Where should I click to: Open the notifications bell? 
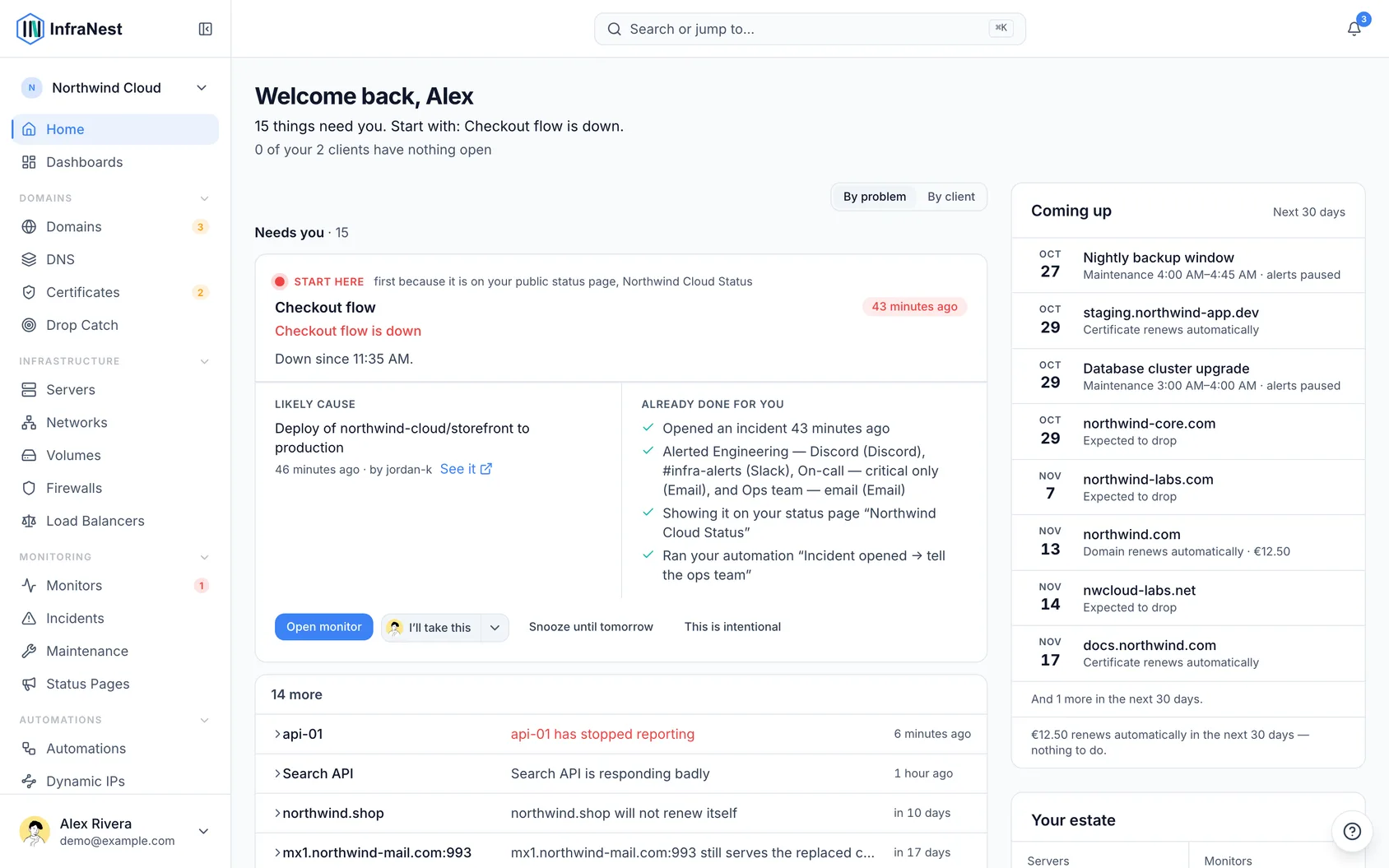click(1354, 29)
